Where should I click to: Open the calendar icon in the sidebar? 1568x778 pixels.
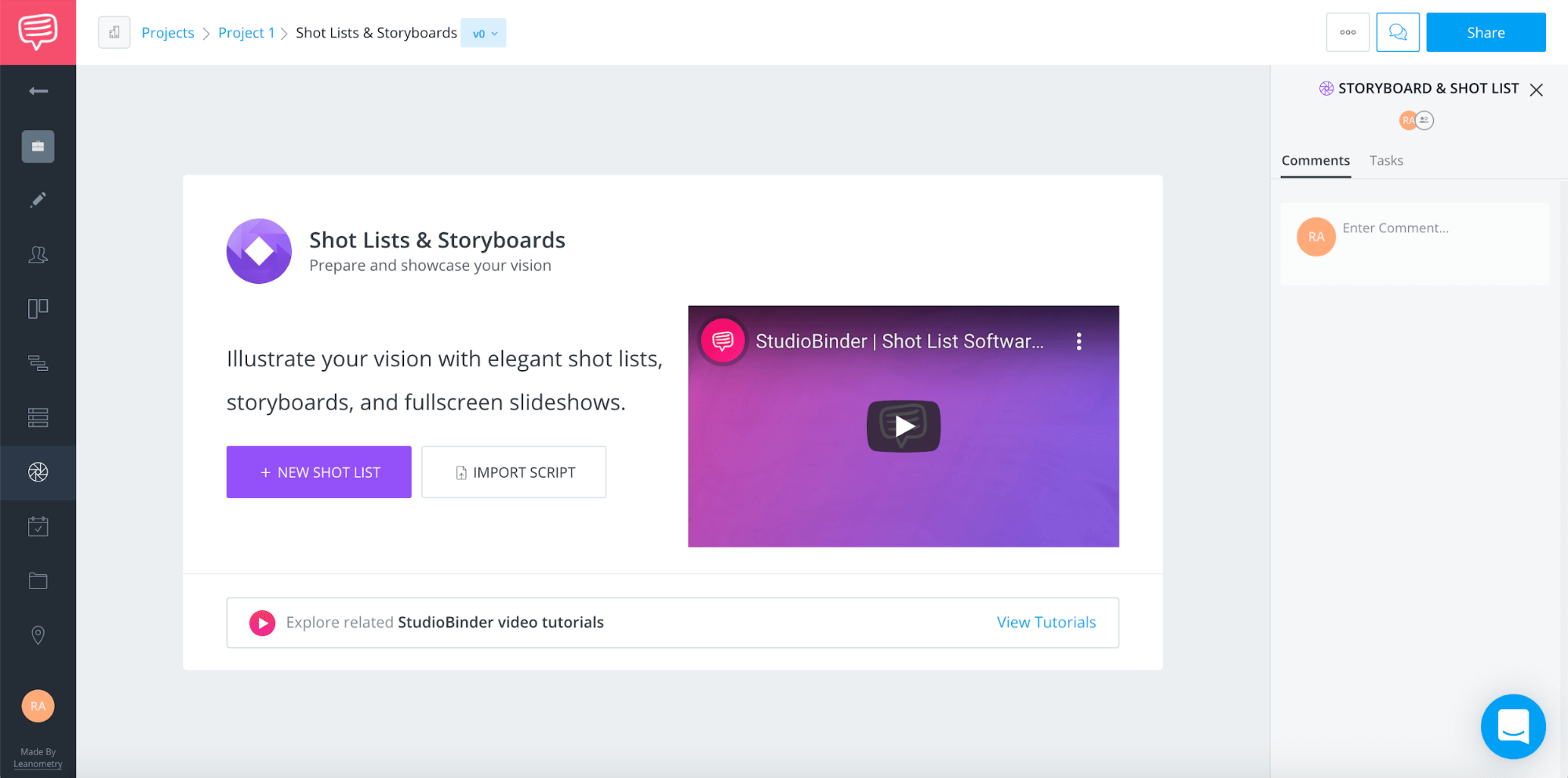37,525
